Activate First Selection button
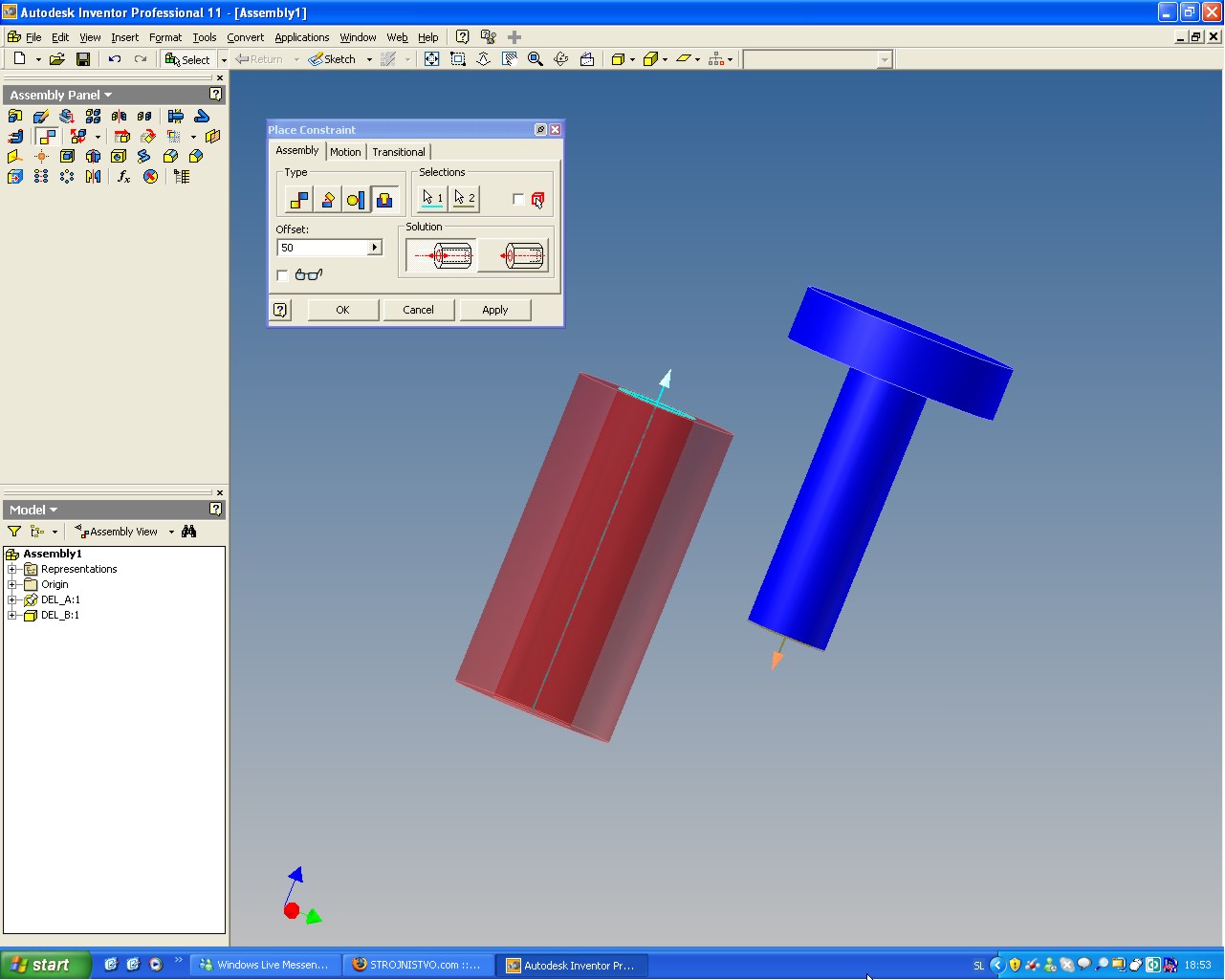Screen dimensions: 1225x980 (x=432, y=198)
